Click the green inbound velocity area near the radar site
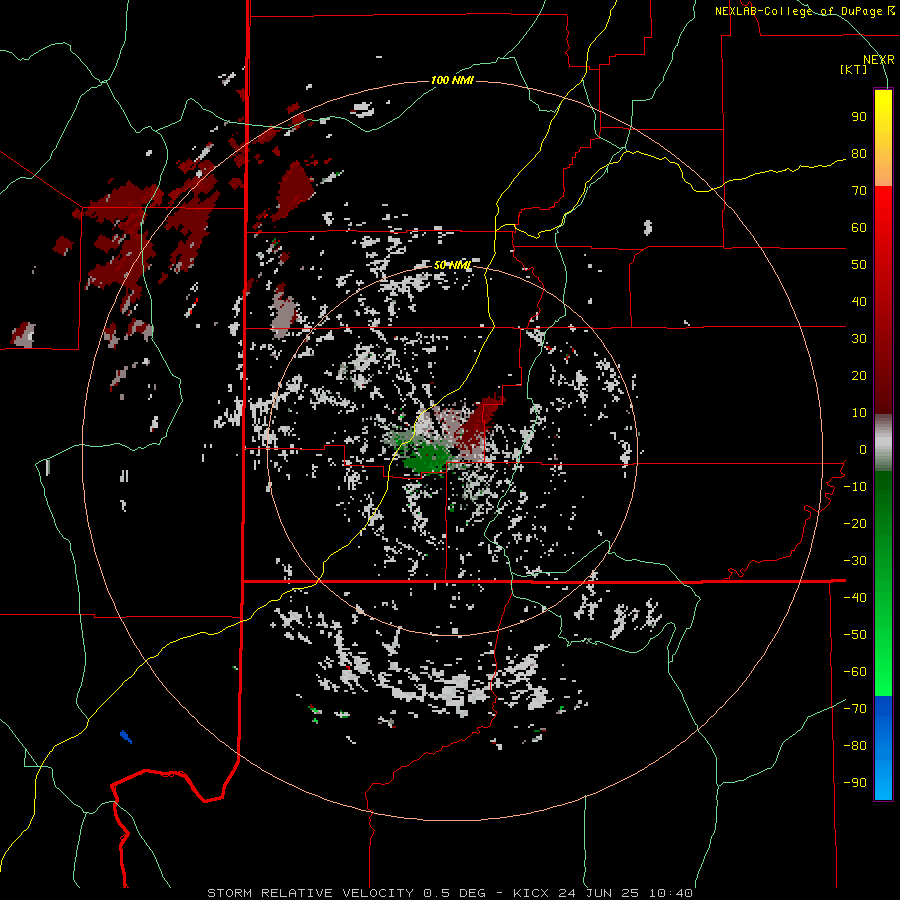 (x=426, y=457)
